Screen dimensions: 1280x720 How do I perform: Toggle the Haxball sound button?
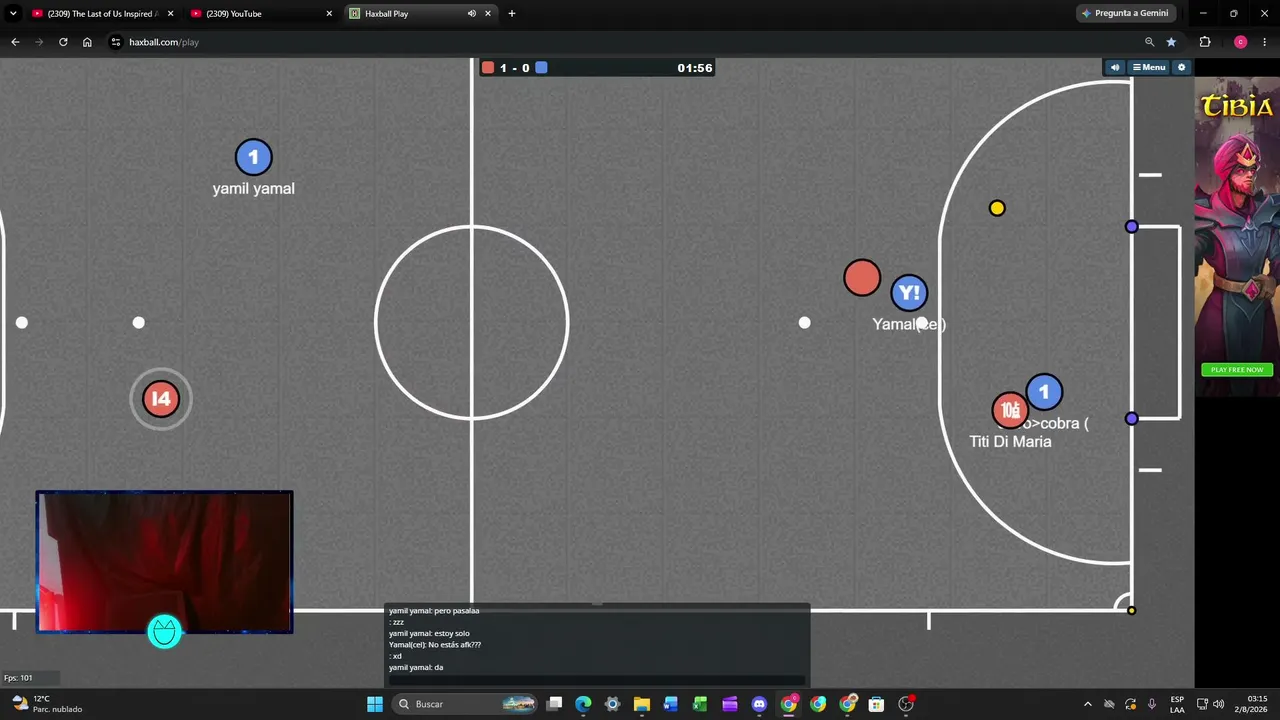click(1115, 67)
